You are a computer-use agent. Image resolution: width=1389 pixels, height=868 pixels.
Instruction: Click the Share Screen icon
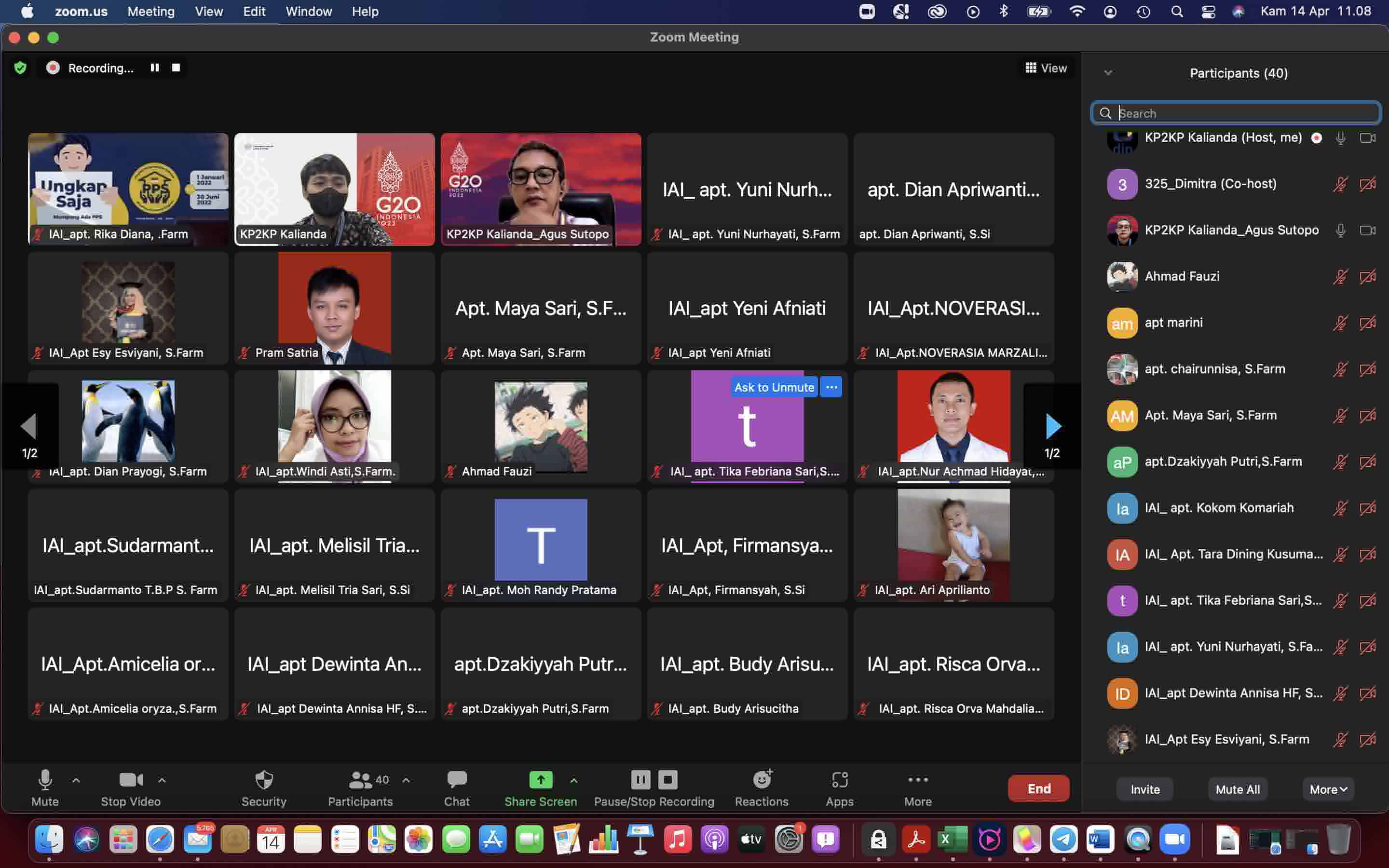tap(540, 780)
